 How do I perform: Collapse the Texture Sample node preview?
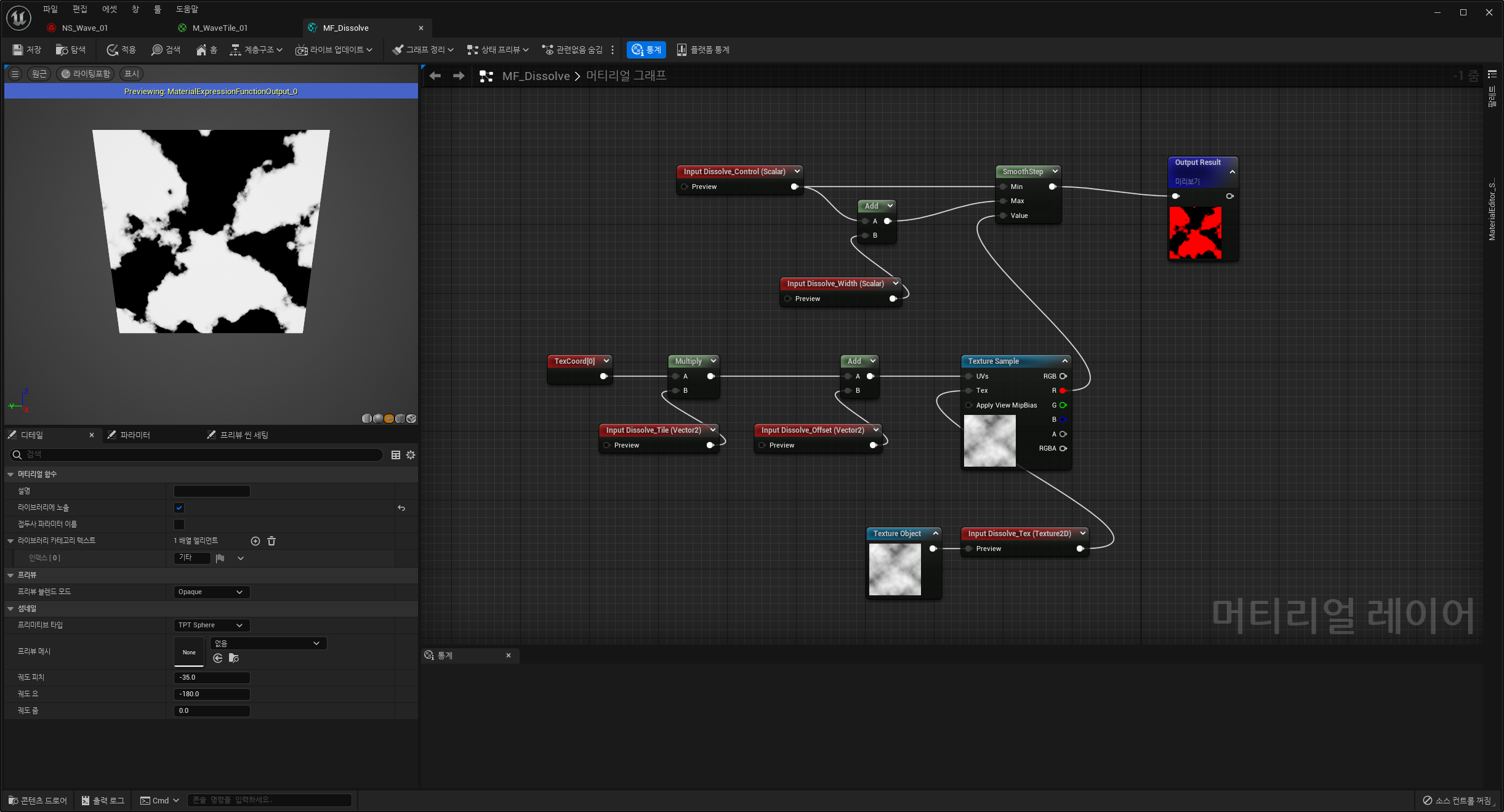click(x=1065, y=361)
